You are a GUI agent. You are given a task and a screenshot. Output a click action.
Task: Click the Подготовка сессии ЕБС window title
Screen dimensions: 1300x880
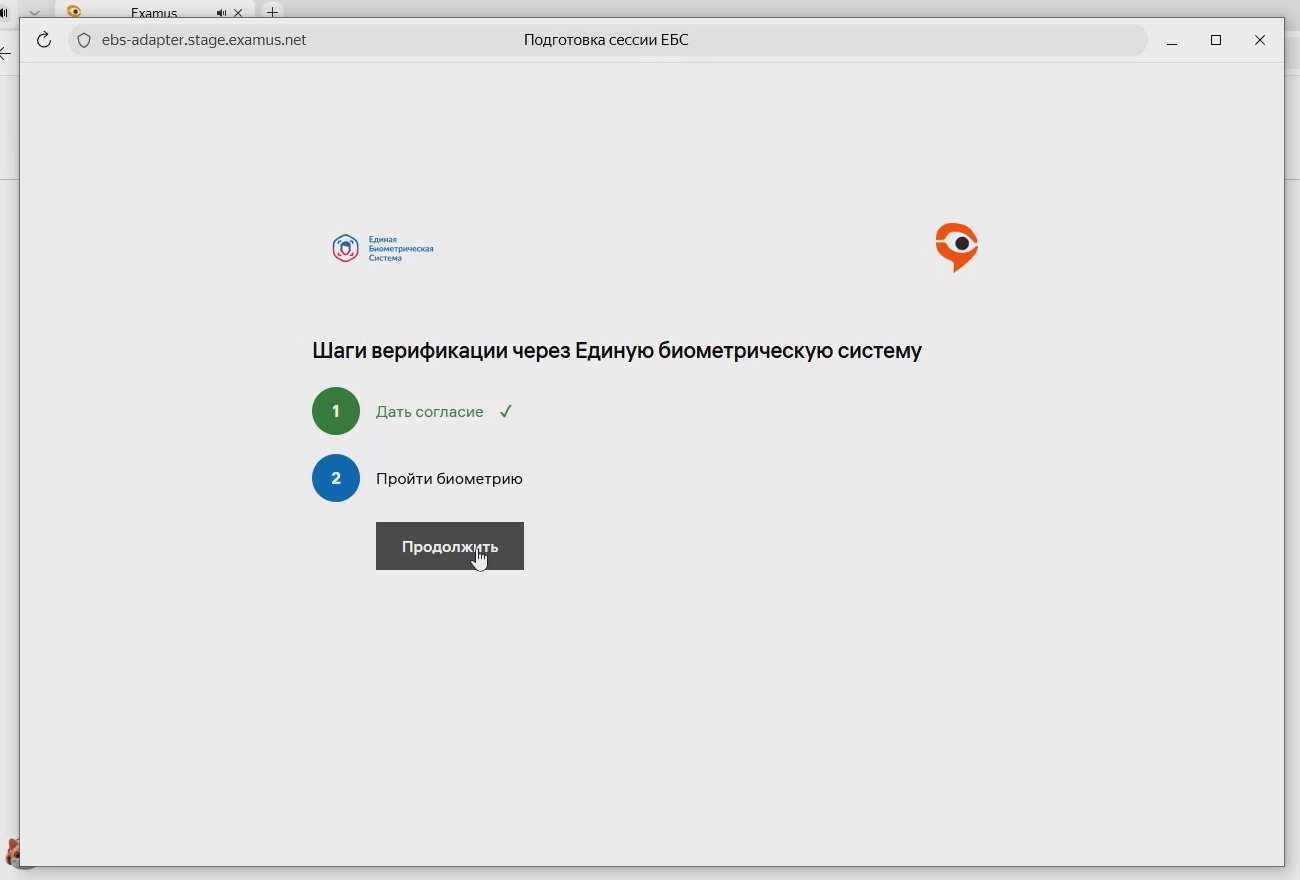(x=606, y=40)
